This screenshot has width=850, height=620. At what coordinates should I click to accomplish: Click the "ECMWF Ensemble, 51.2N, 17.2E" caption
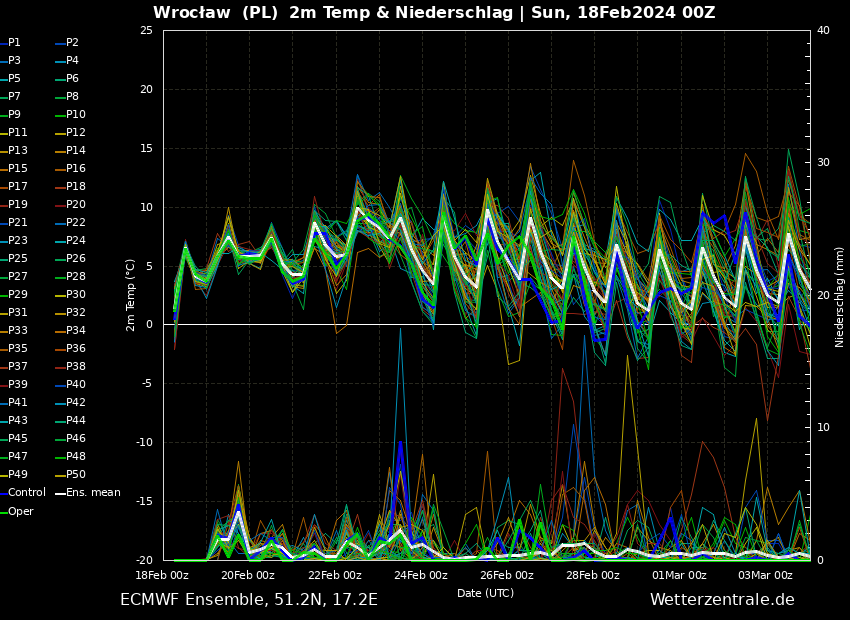point(249,600)
